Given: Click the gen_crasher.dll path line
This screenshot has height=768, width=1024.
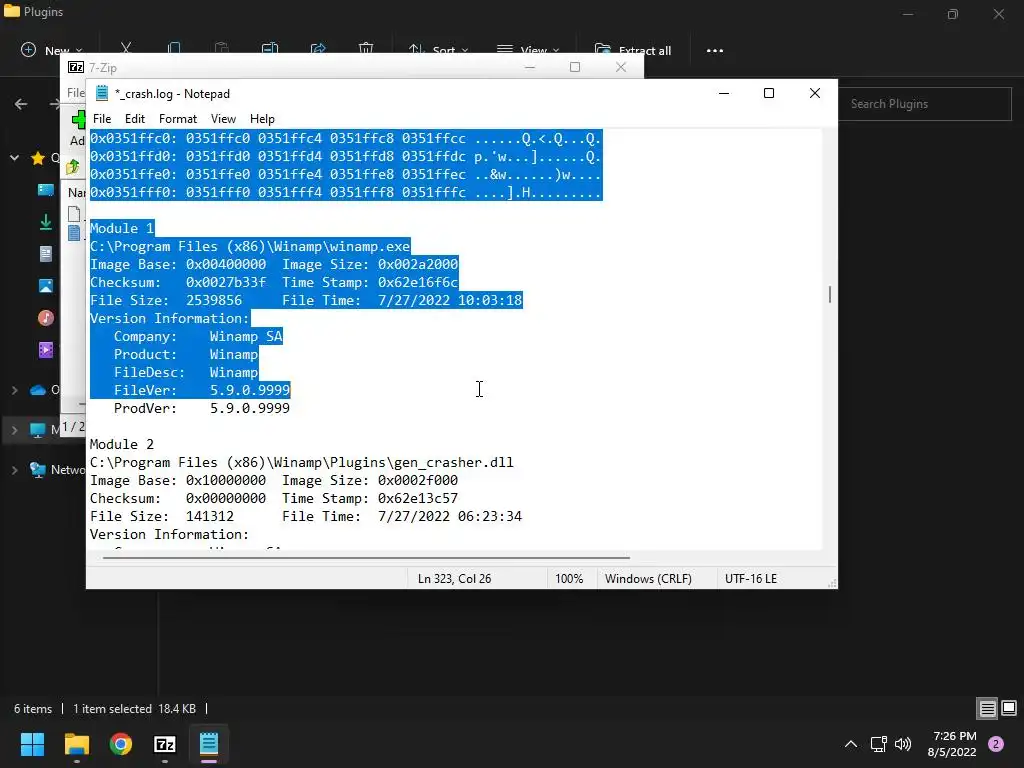Looking at the screenshot, I should coord(302,462).
